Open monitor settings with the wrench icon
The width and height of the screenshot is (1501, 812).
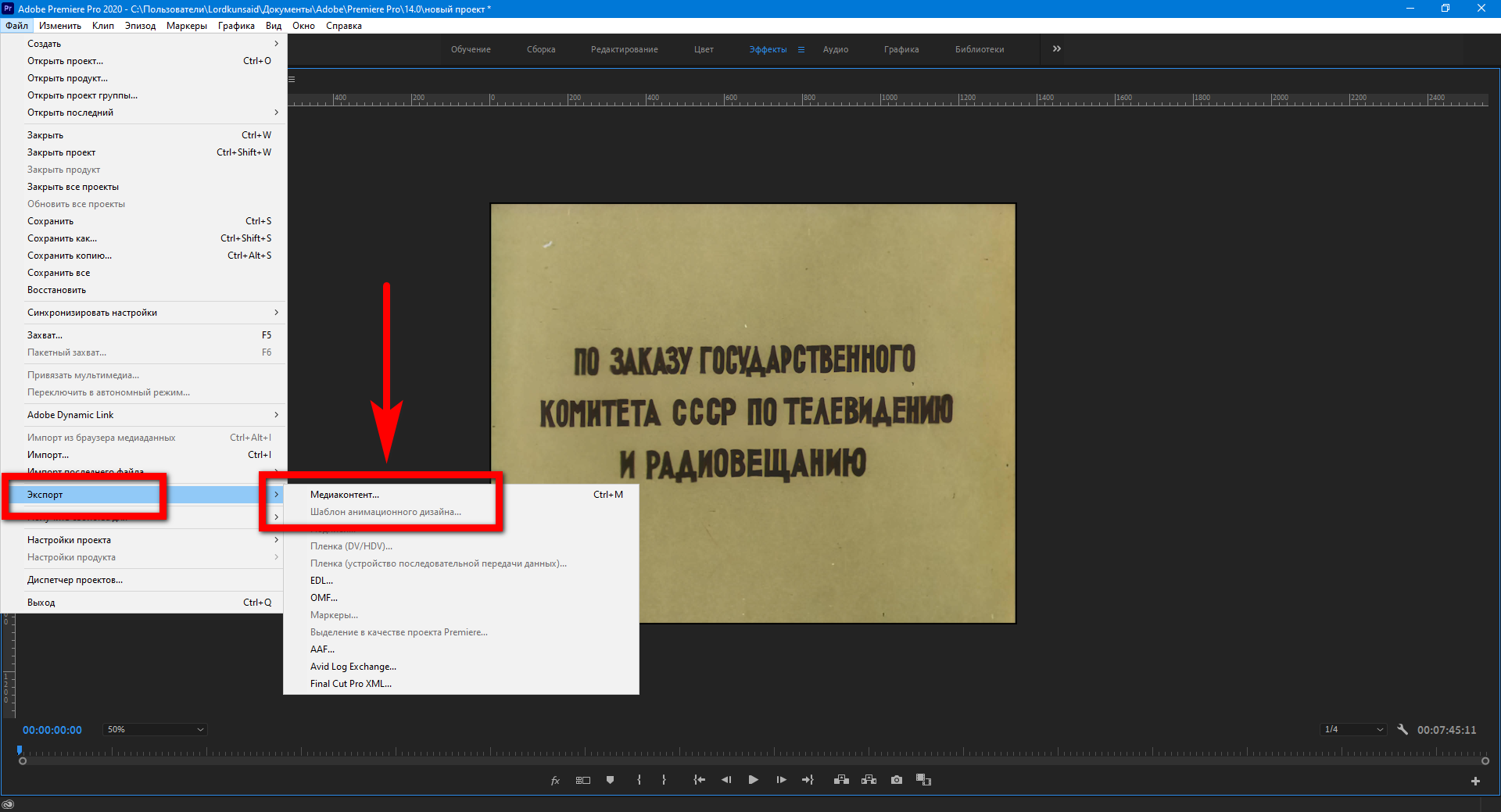[x=1402, y=729]
